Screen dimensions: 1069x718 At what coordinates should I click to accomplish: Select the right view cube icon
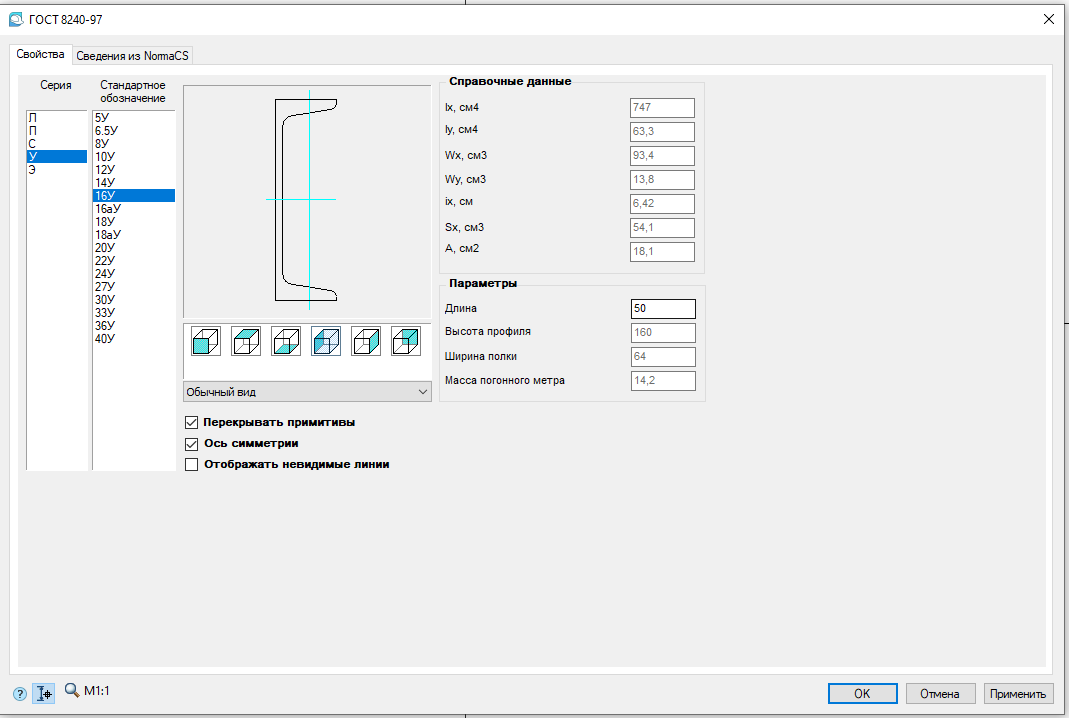pyautogui.click(x=366, y=341)
